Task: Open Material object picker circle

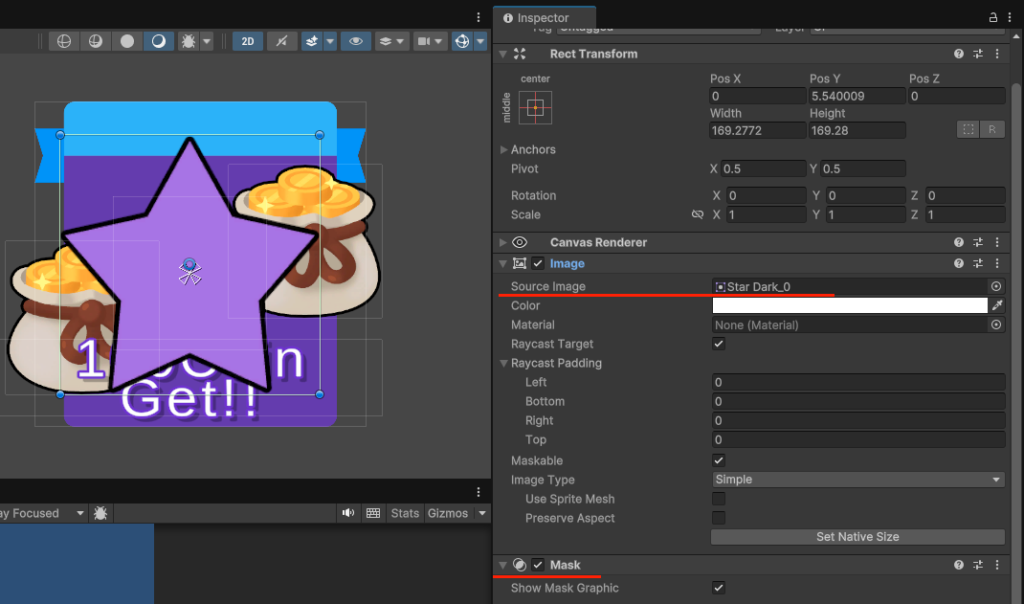Action: tap(996, 325)
